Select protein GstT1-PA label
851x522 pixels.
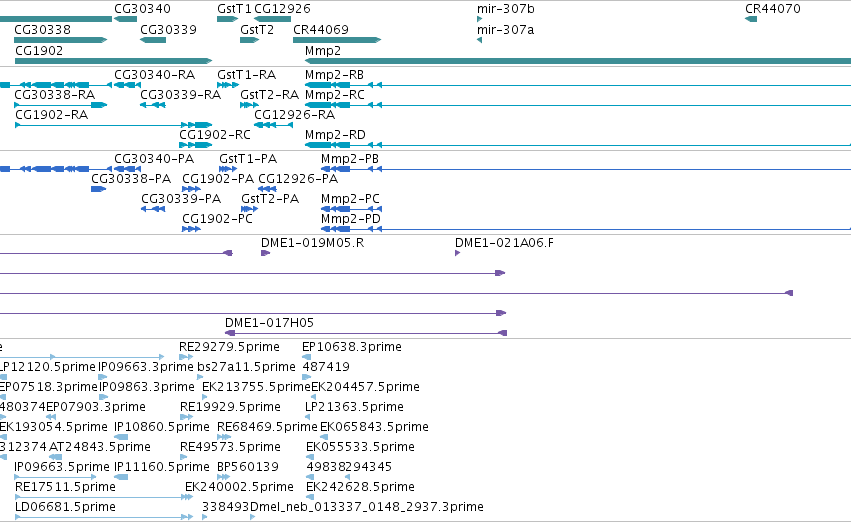248,158
